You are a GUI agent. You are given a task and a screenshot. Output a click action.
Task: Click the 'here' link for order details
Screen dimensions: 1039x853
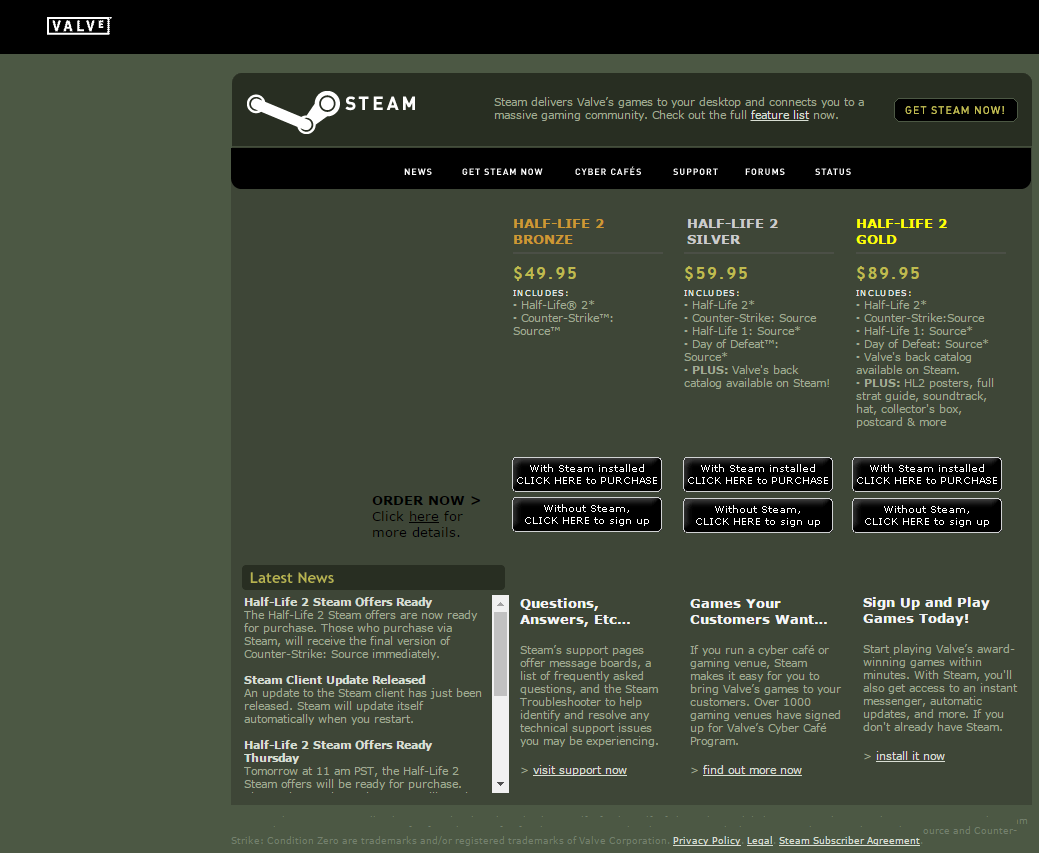[423, 517]
